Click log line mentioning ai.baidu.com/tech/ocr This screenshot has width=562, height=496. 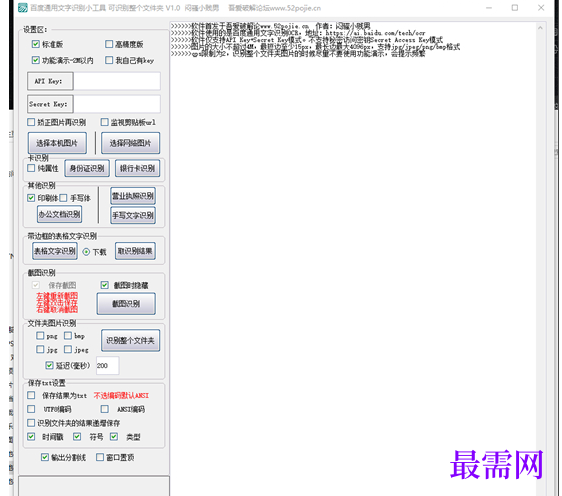pos(298,33)
